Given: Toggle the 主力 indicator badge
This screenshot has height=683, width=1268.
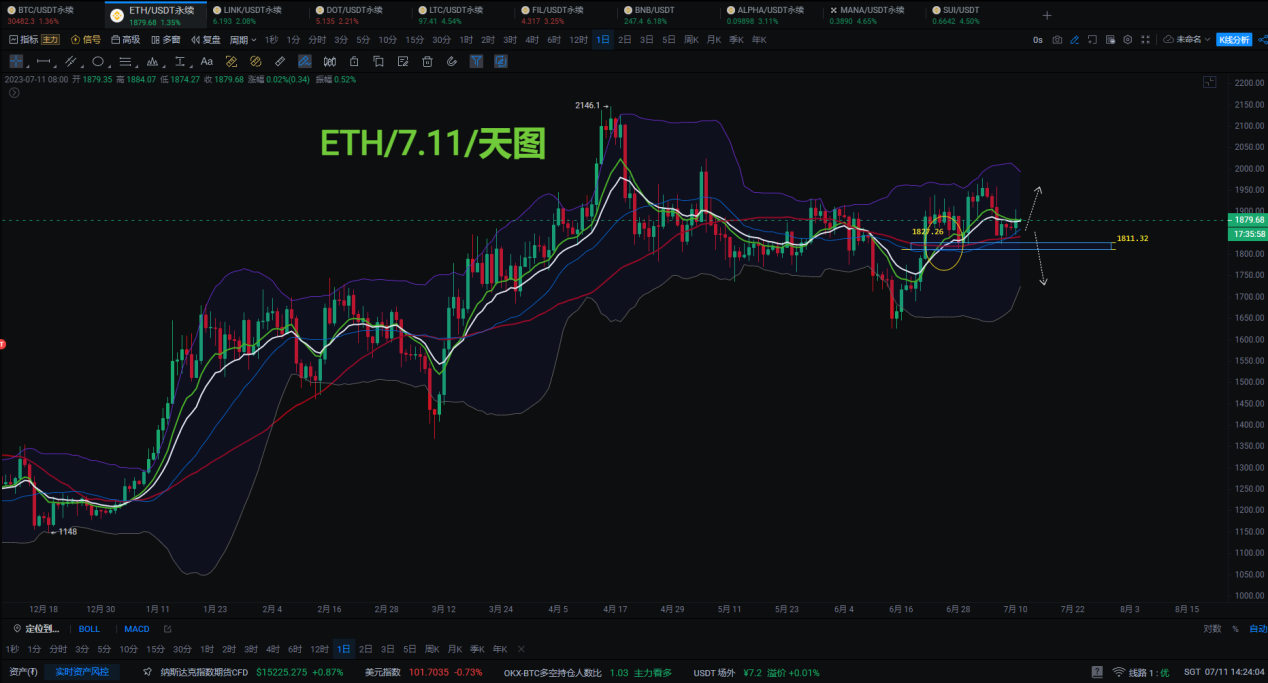Looking at the screenshot, I should (50, 40).
